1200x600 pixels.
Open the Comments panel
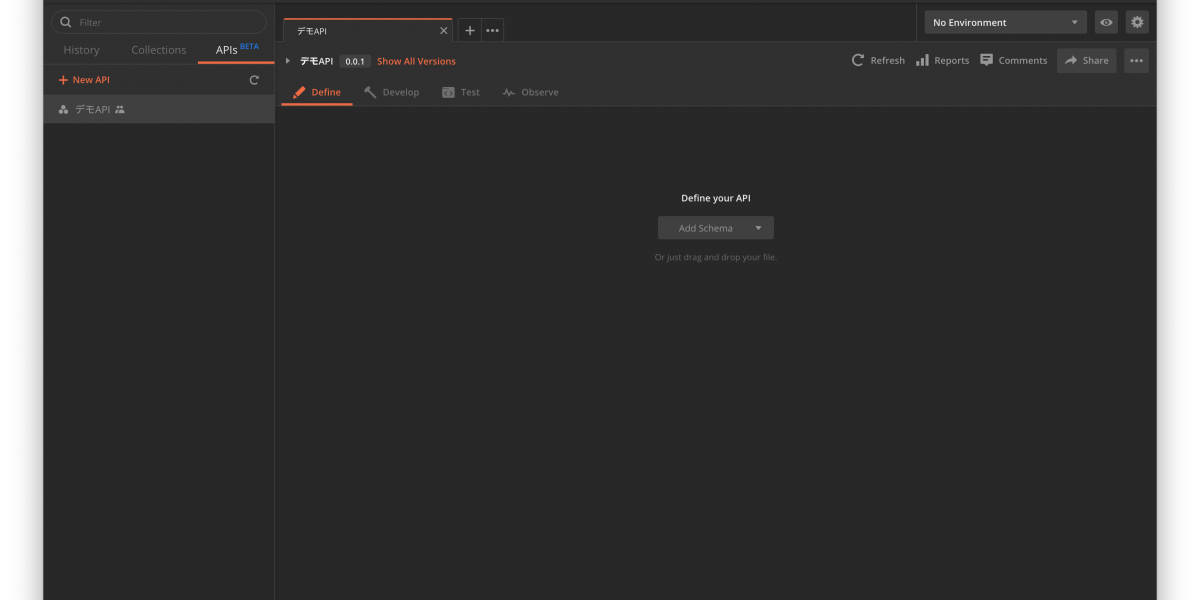1013,61
